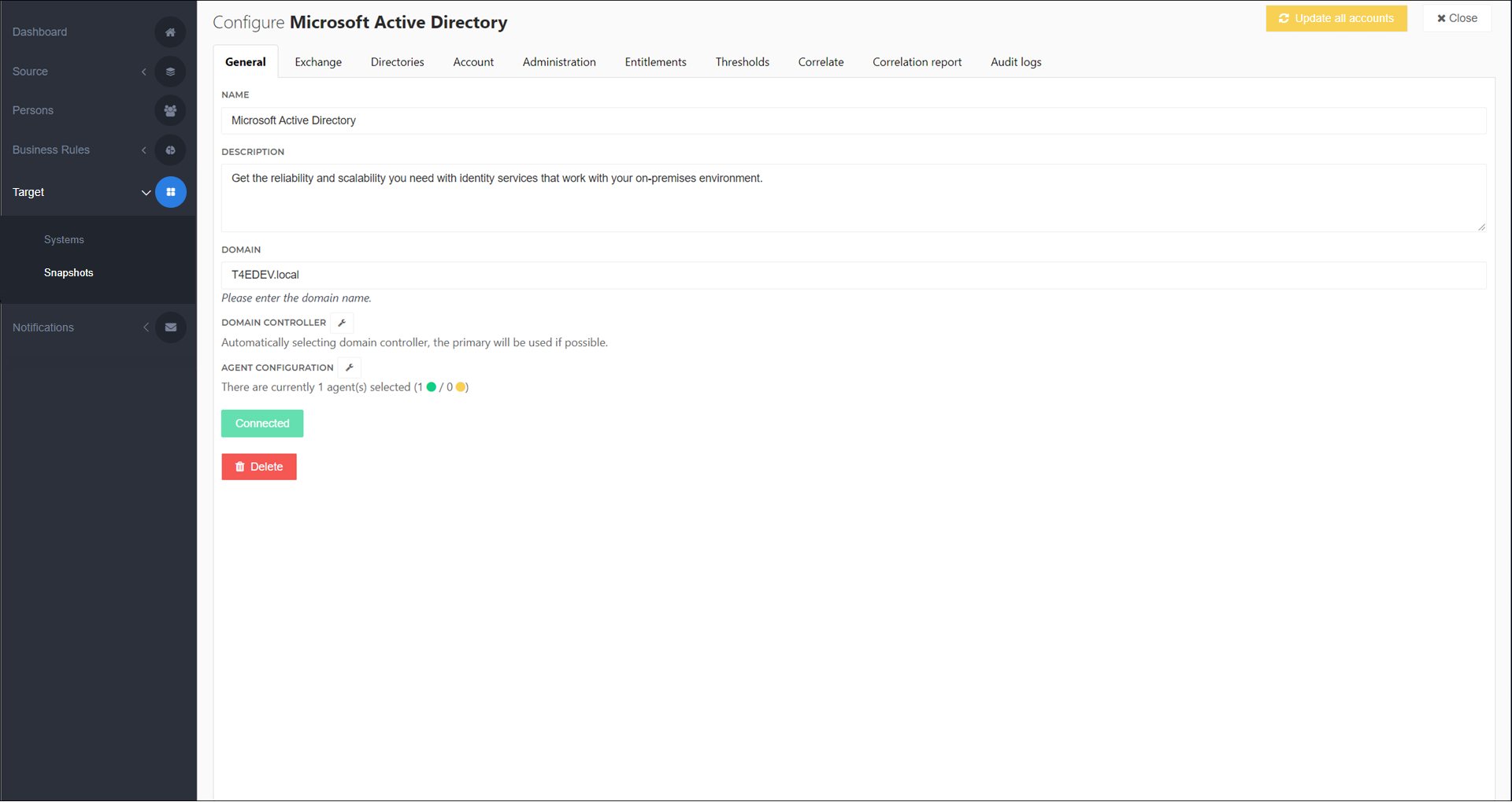
Task: Click the Persons group icon
Action: (170, 111)
